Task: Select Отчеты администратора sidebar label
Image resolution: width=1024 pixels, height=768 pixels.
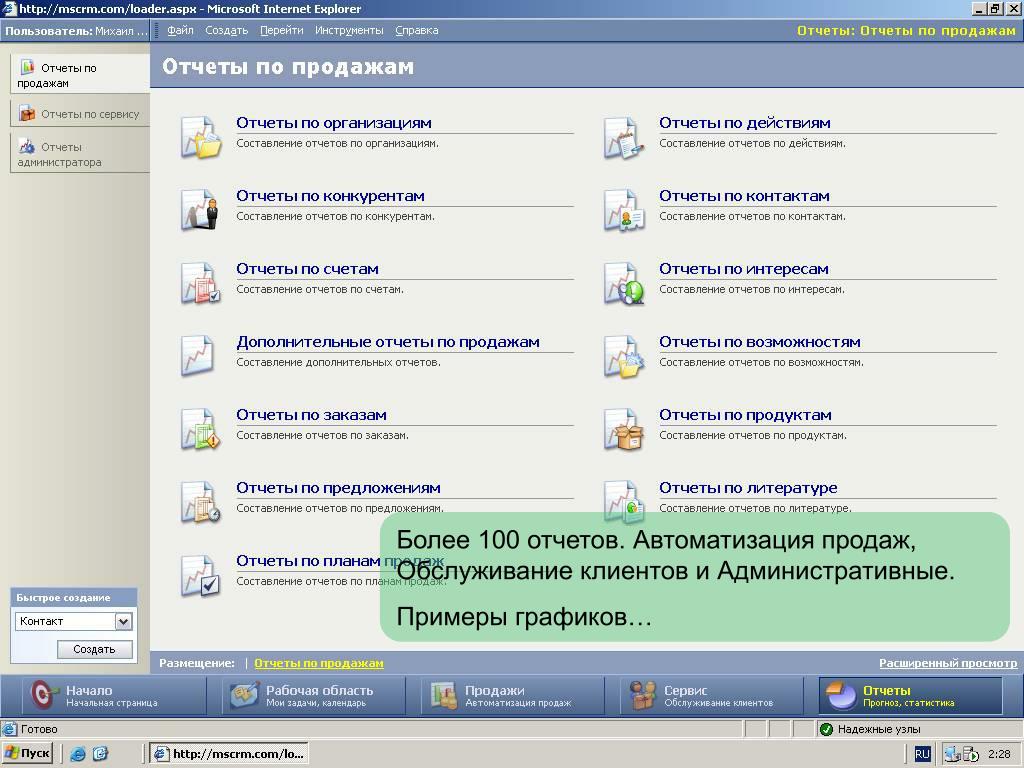Action: 59,155
